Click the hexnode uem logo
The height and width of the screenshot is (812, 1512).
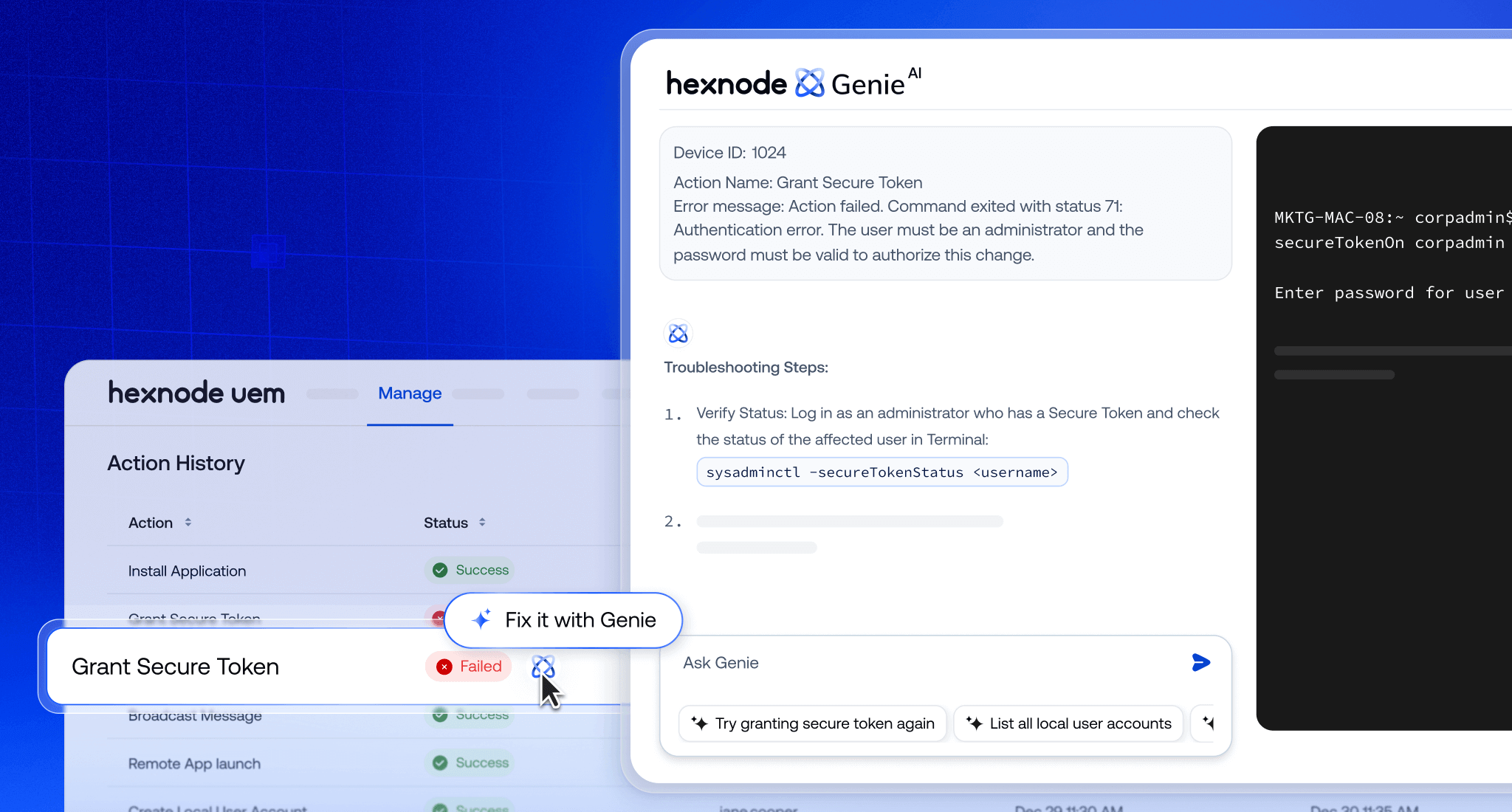(x=196, y=393)
